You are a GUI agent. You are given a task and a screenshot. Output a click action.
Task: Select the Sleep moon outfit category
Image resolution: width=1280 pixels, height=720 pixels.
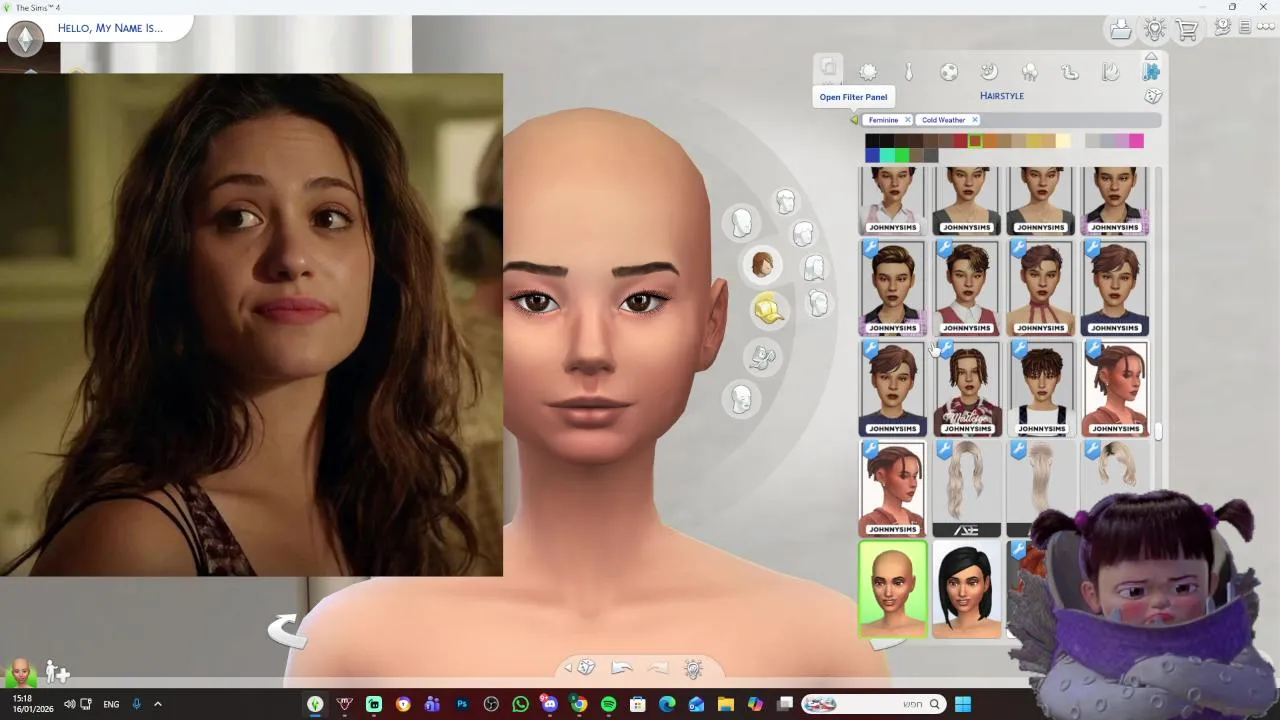pyautogui.click(x=989, y=72)
